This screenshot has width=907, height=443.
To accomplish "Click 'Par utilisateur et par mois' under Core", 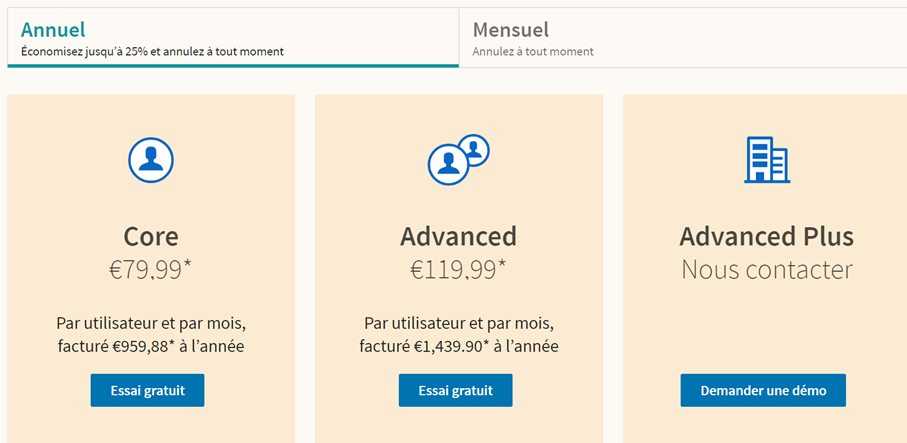I will (x=151, y=323).
